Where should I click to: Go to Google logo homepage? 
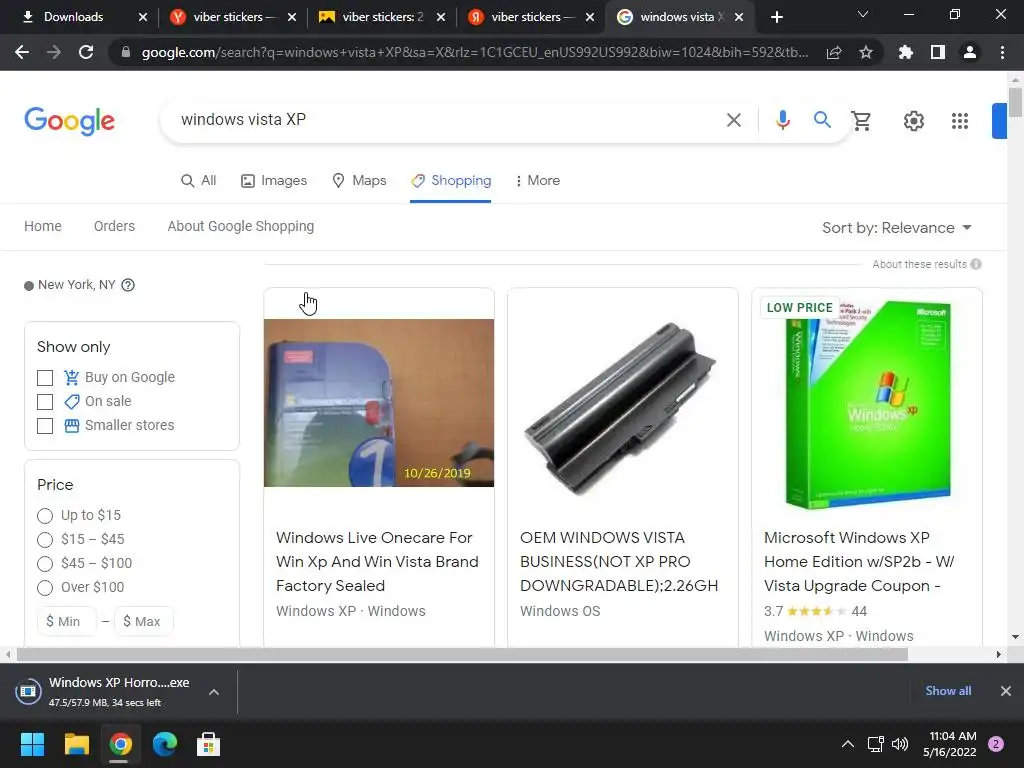[69, 121]
